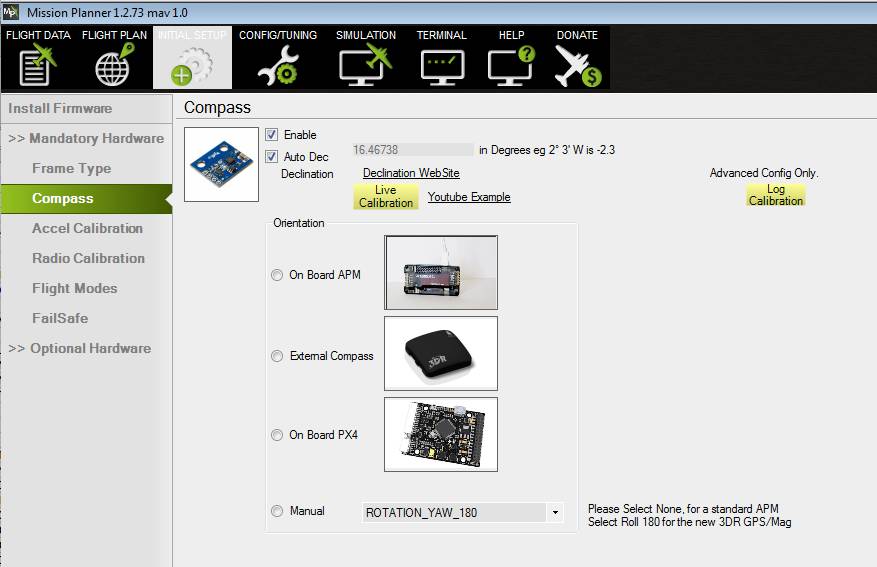Choose External Compass radio option

(x=277, y=356)
